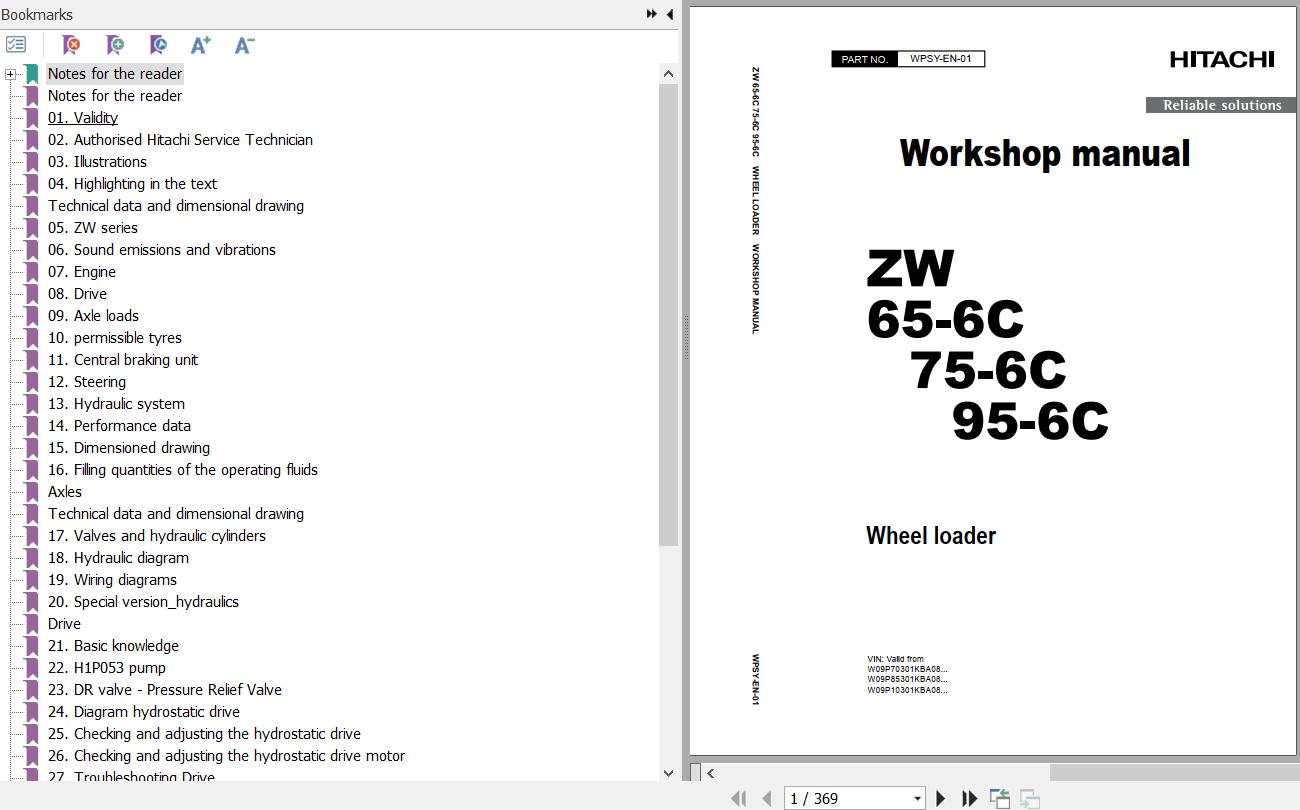
Task: Open 16. Filling quantities of the operating fluids
Action: (x=183, y=470)
